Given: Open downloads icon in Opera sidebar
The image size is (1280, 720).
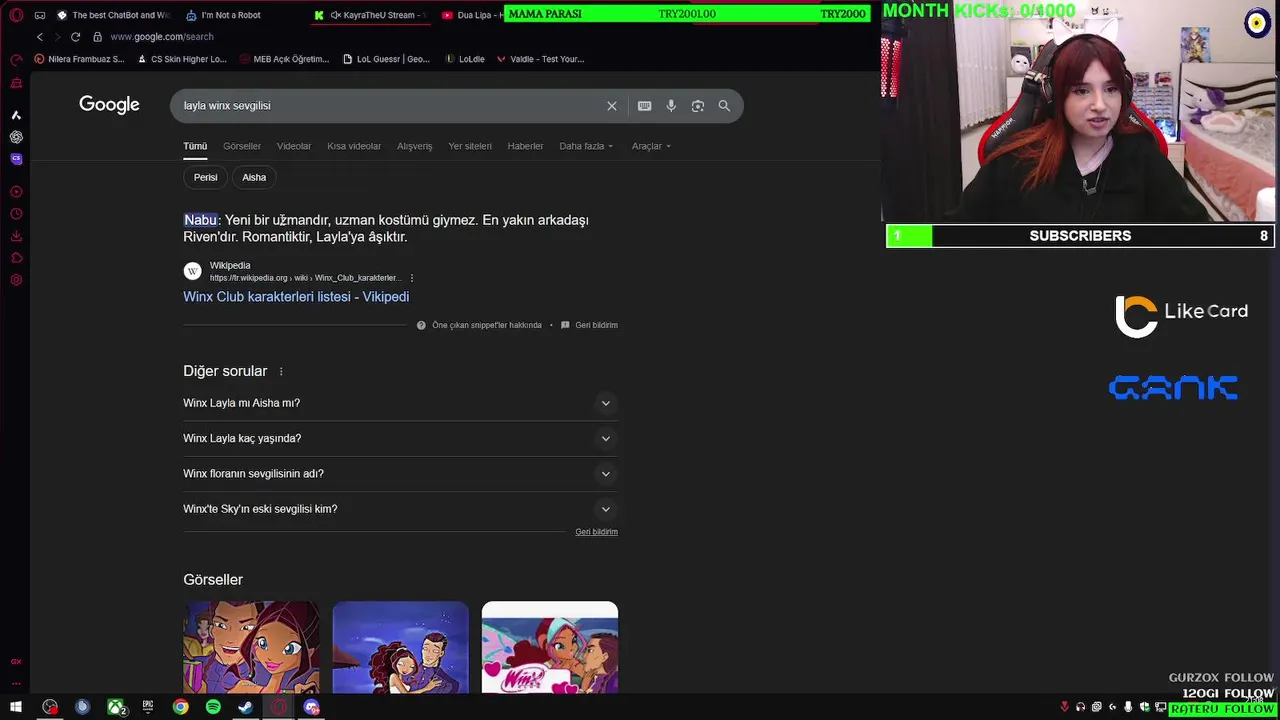Looking at the screenshot, I should click(x=16, y=236).
